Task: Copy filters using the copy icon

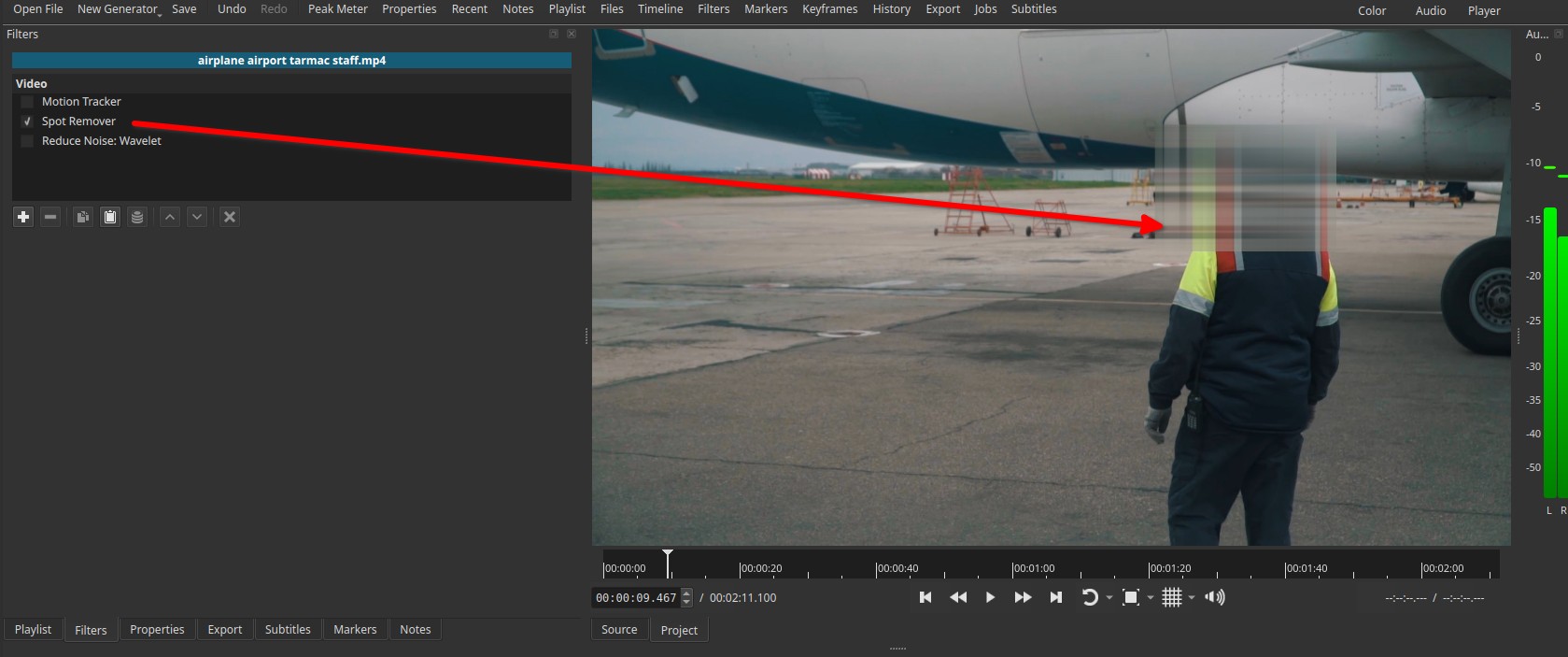Action: (x=83, y=217)
